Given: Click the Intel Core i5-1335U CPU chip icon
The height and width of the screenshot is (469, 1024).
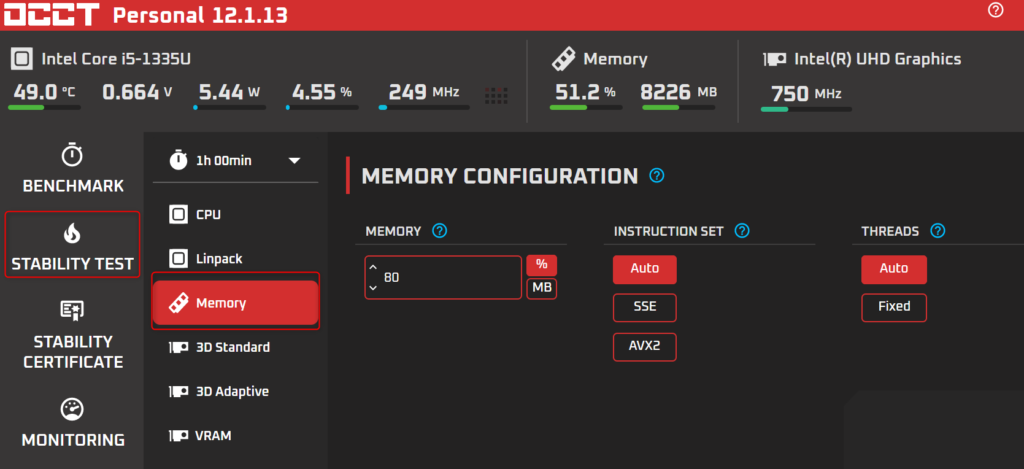Looking at the screenshot, I should (x=22, y=59).
